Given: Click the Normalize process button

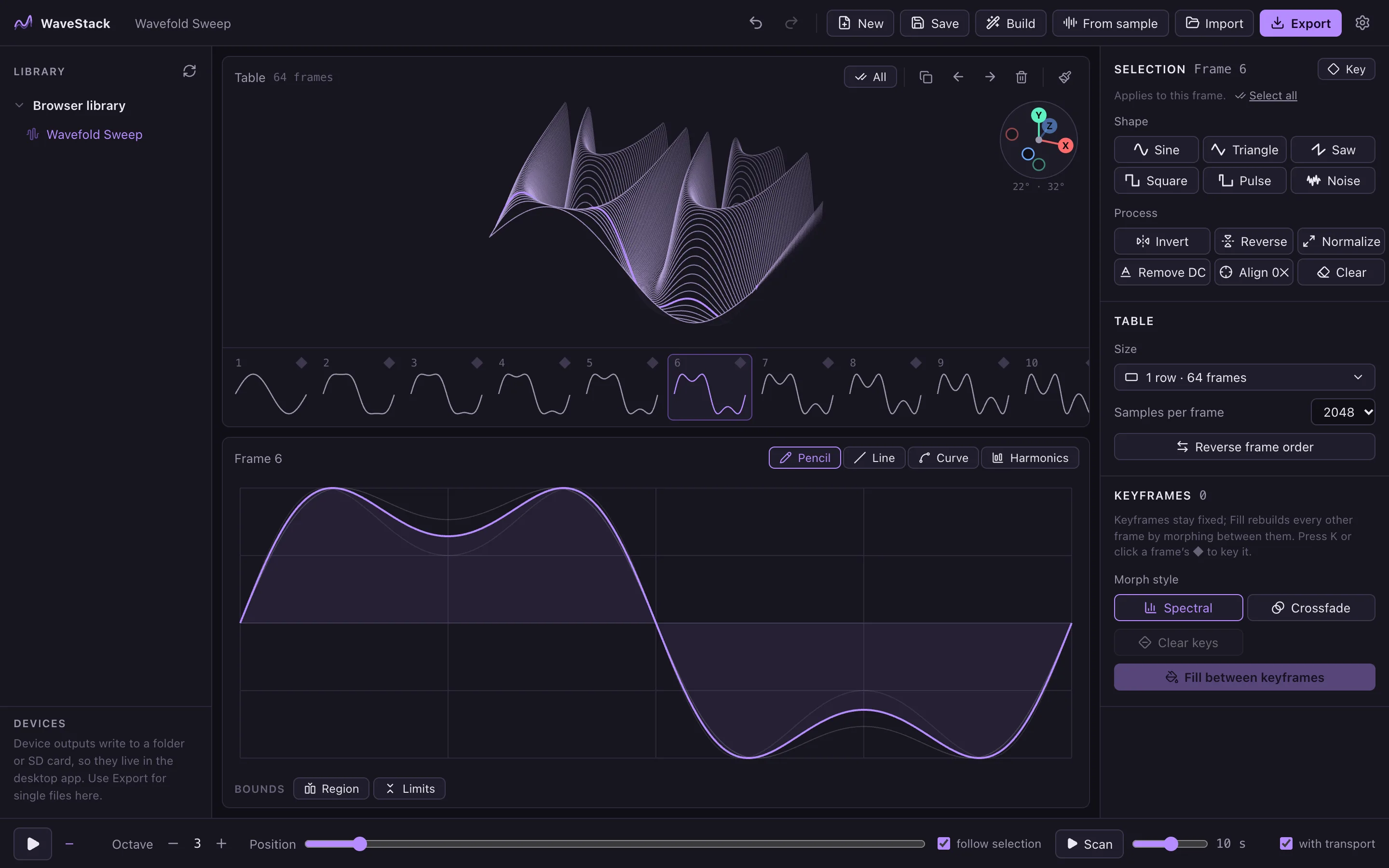Looking at the screenshot, I should (x=1341, y=242).
